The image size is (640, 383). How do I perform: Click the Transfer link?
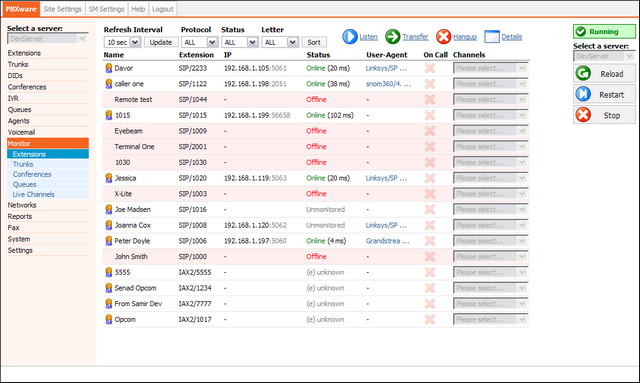click(x=415, y=37)
